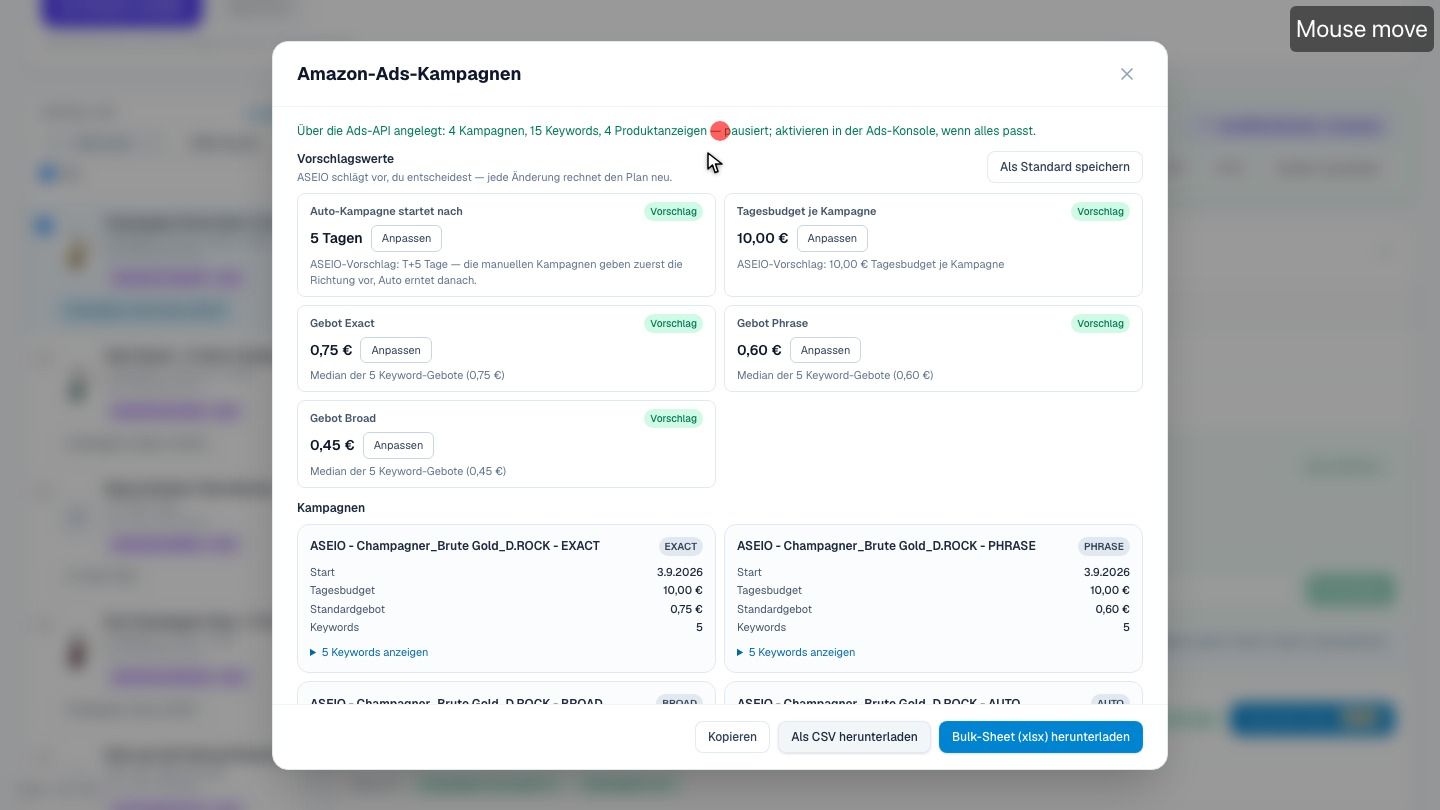
Task: Click the campaign title ending in "- PHRASE"
Action: click(x=886, y=546)
